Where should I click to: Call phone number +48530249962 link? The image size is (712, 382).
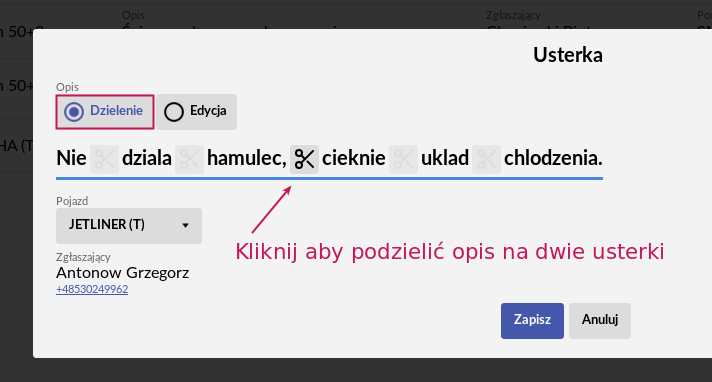[x=92, y=289]
